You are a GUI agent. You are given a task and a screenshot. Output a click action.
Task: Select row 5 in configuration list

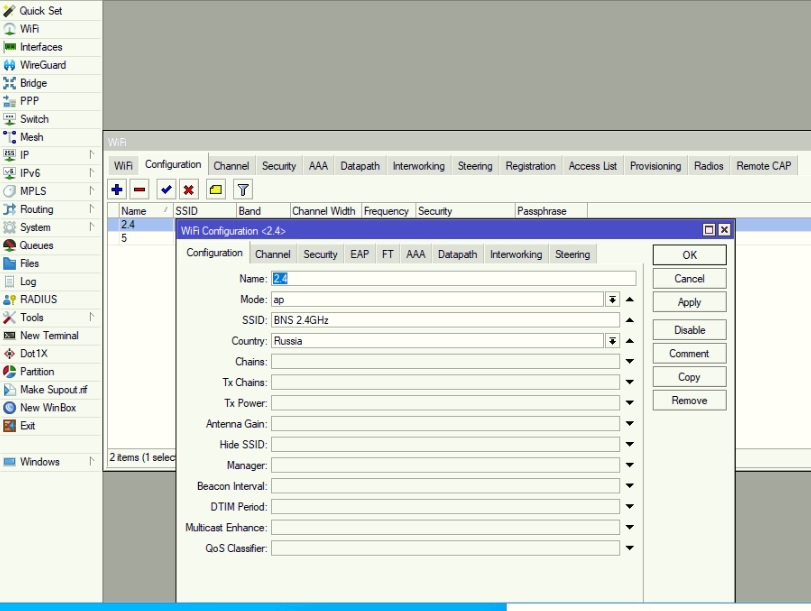[141, 238]
